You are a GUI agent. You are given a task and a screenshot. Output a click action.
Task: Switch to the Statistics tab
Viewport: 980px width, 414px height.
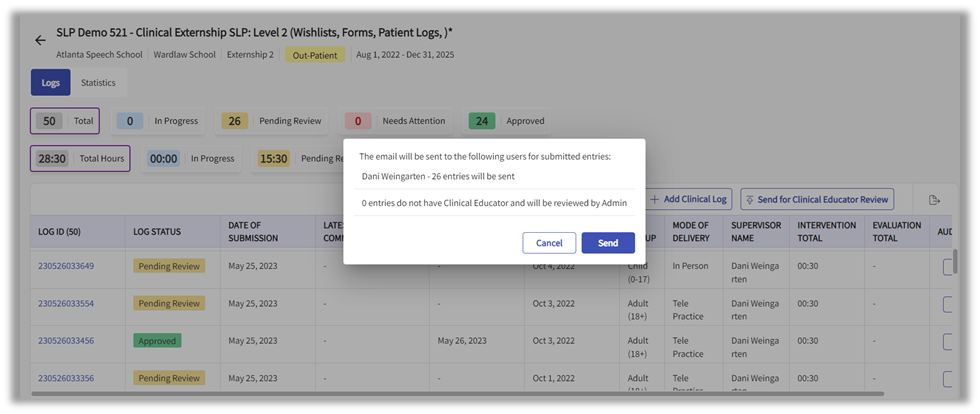[x=98, y=83]
